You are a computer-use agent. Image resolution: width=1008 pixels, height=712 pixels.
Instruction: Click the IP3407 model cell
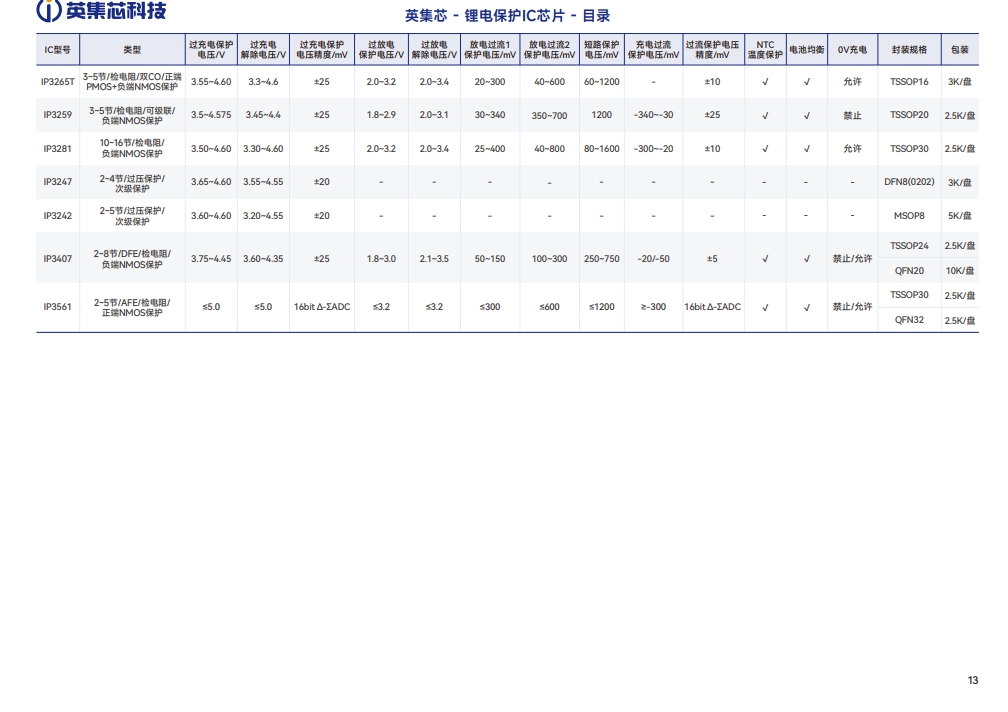(x=57, y=258)
